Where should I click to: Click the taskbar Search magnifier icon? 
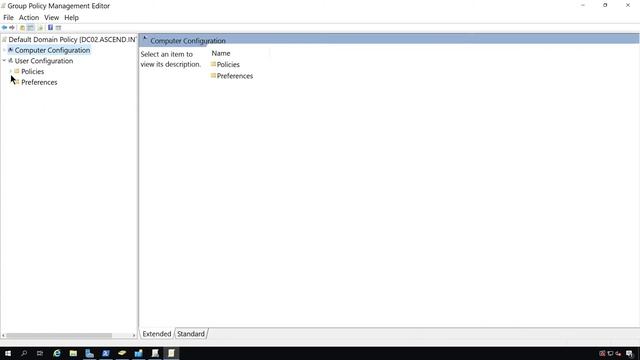(24, 353)
